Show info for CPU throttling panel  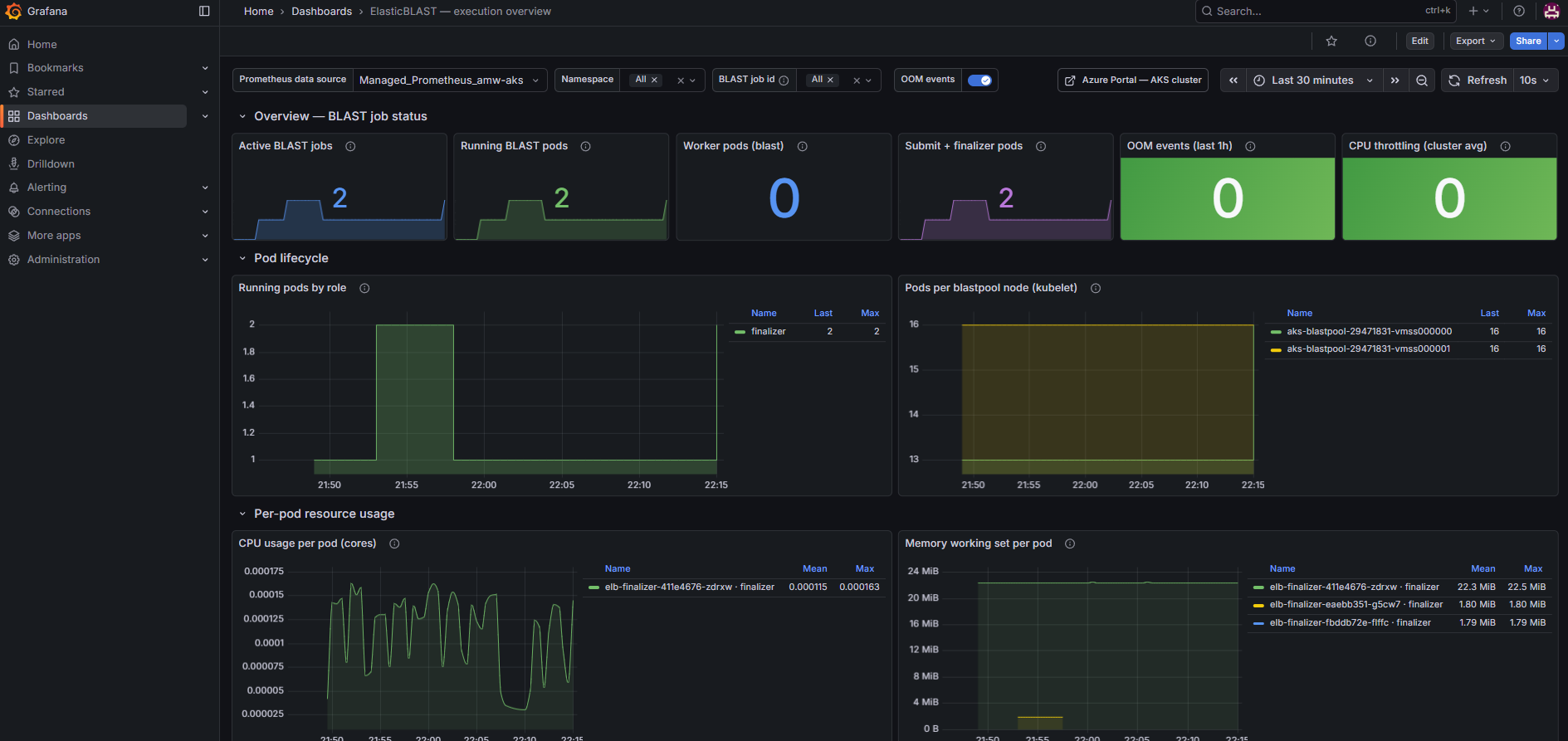click(x=1506, y=146)
